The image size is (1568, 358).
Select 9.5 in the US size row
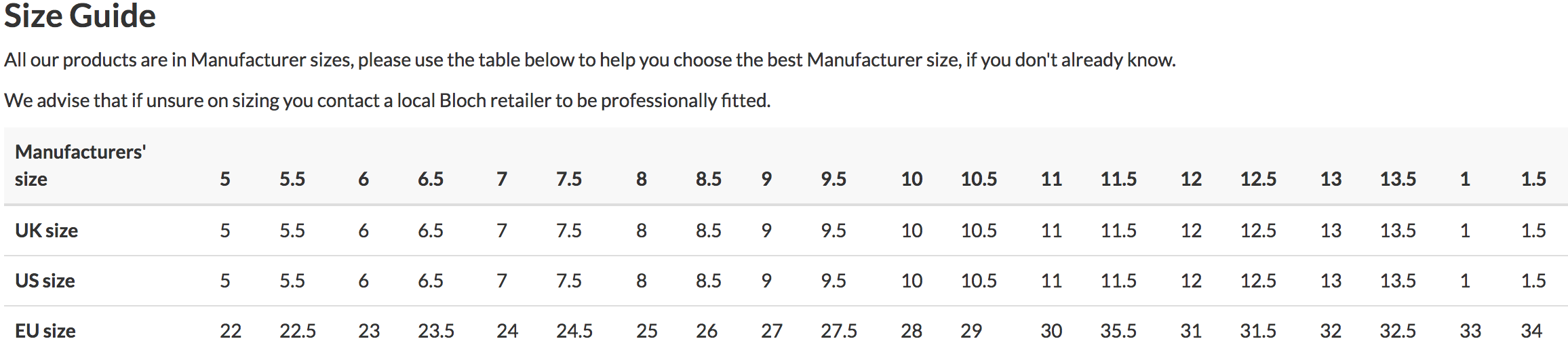click(834, 281)
